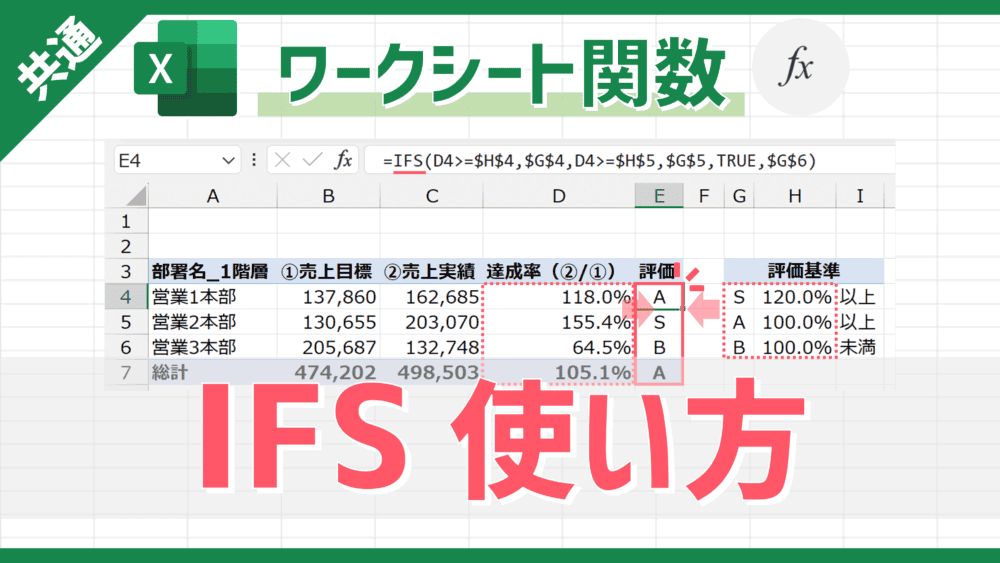Click the Name Box showing E4
Image resolution: width=1000 pixels, height=563 pixels.
(x=177, y=160)
